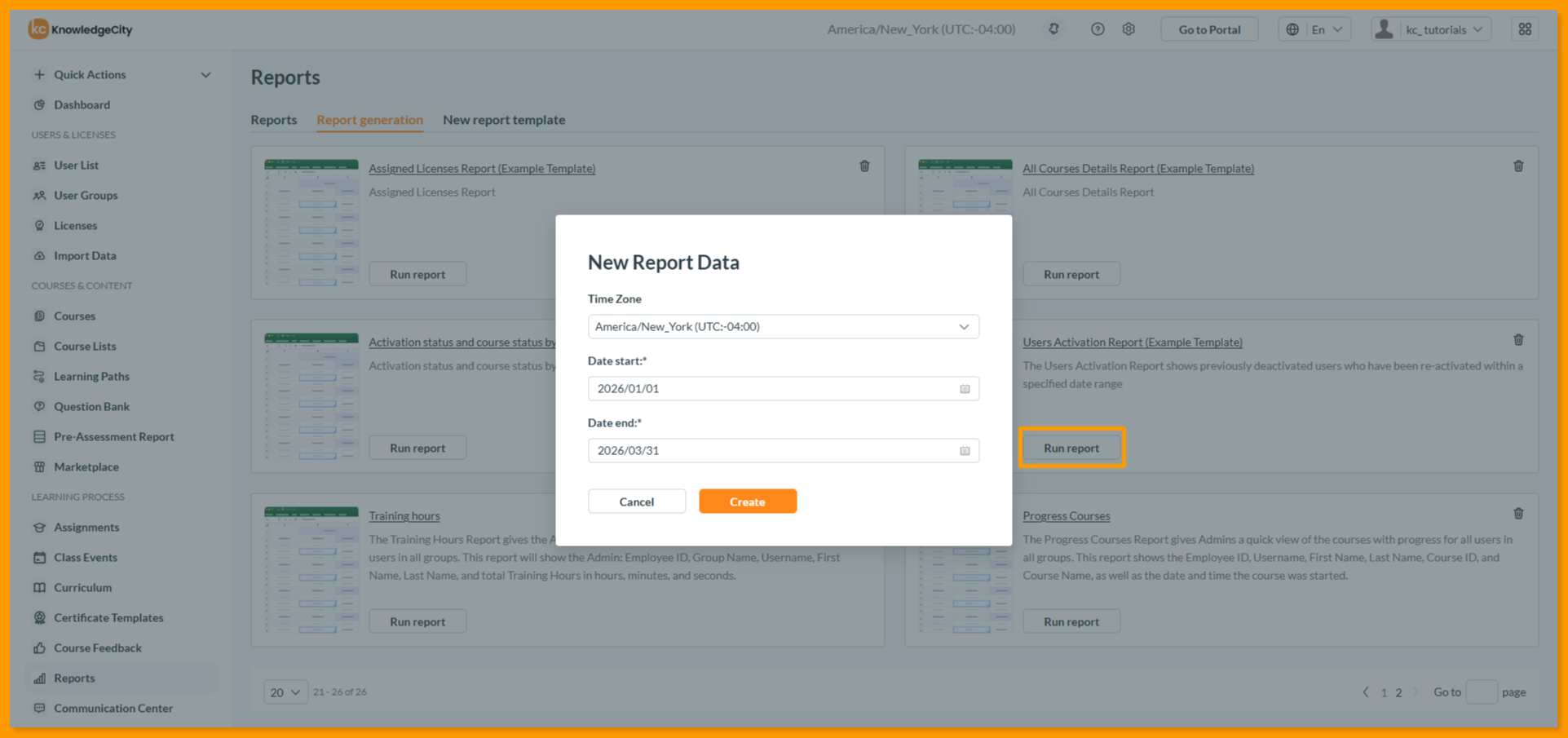Screen dimensions: 1568x738
Task: Run report for Training hours
Action: click(x=417, y=621)
